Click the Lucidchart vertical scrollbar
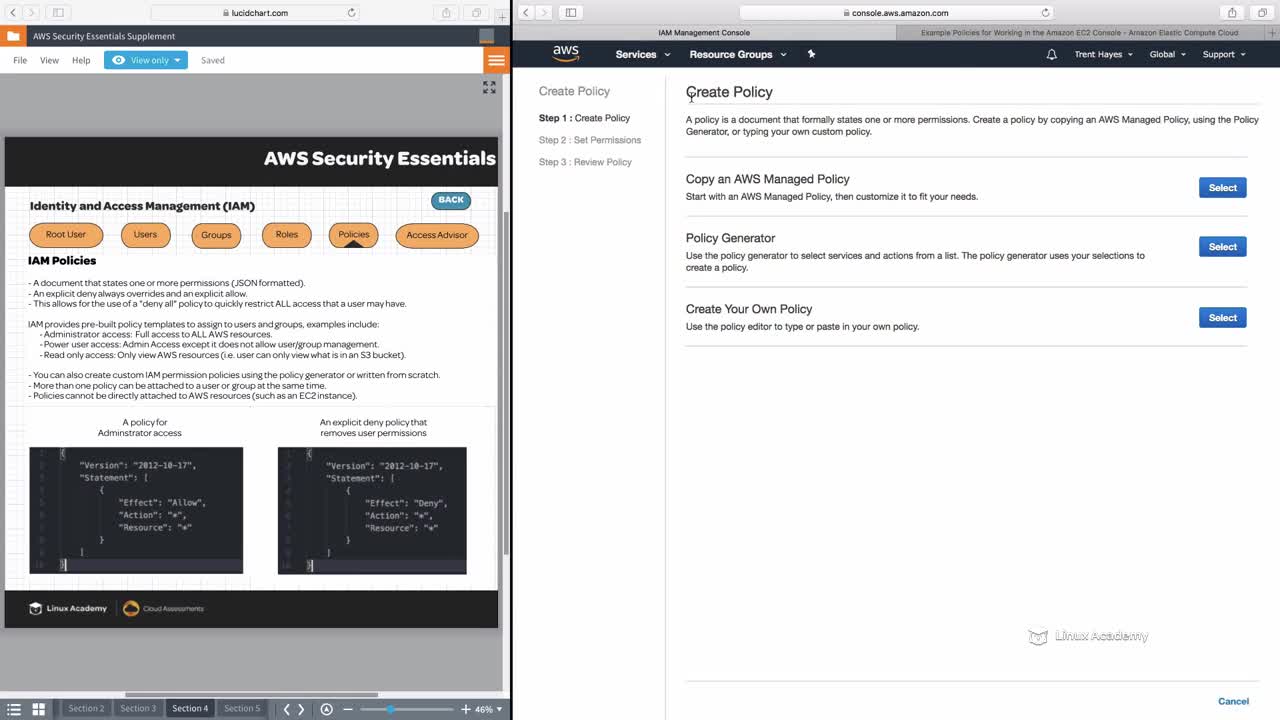The image size is (1280, 720). click(x=506, y=382)
